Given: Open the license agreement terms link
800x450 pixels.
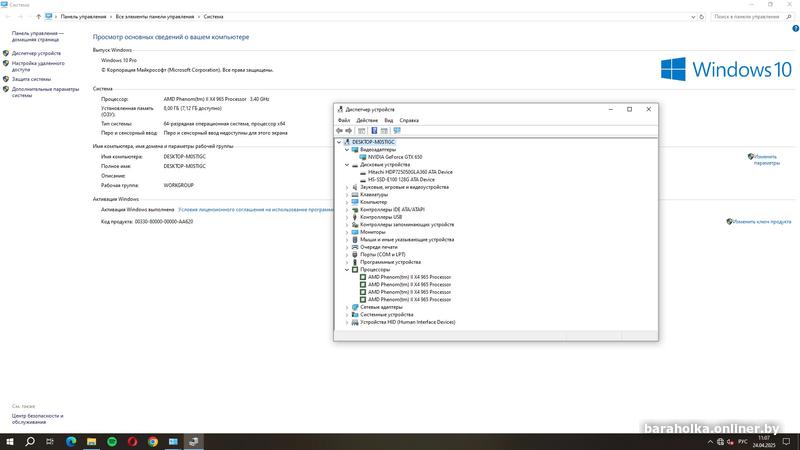Looking at the screenshot, I should [256, 210].
